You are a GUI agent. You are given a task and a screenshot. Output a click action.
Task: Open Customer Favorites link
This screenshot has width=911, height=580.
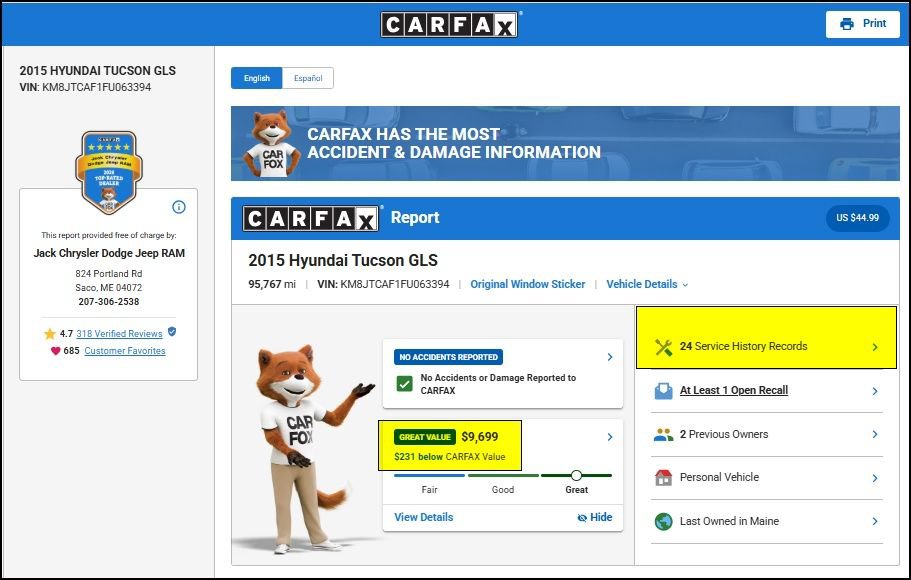125,350
